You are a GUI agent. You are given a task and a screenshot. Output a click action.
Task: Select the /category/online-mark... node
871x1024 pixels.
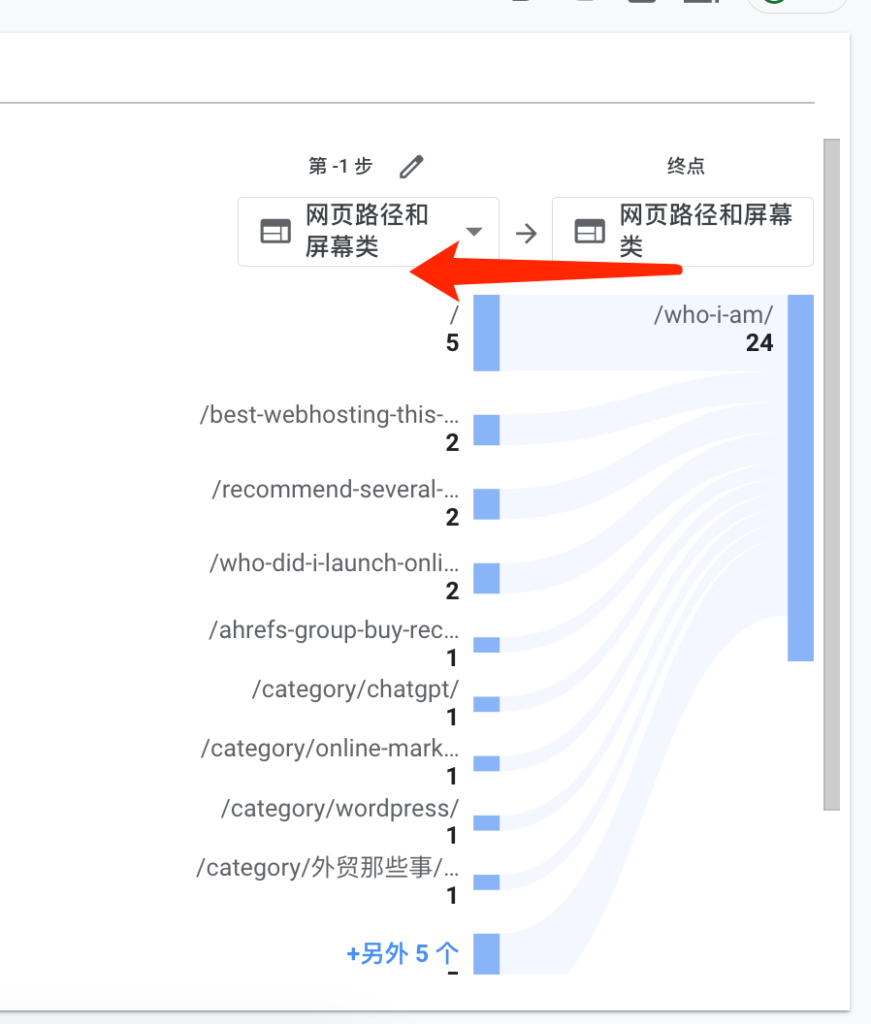[330, 748]
